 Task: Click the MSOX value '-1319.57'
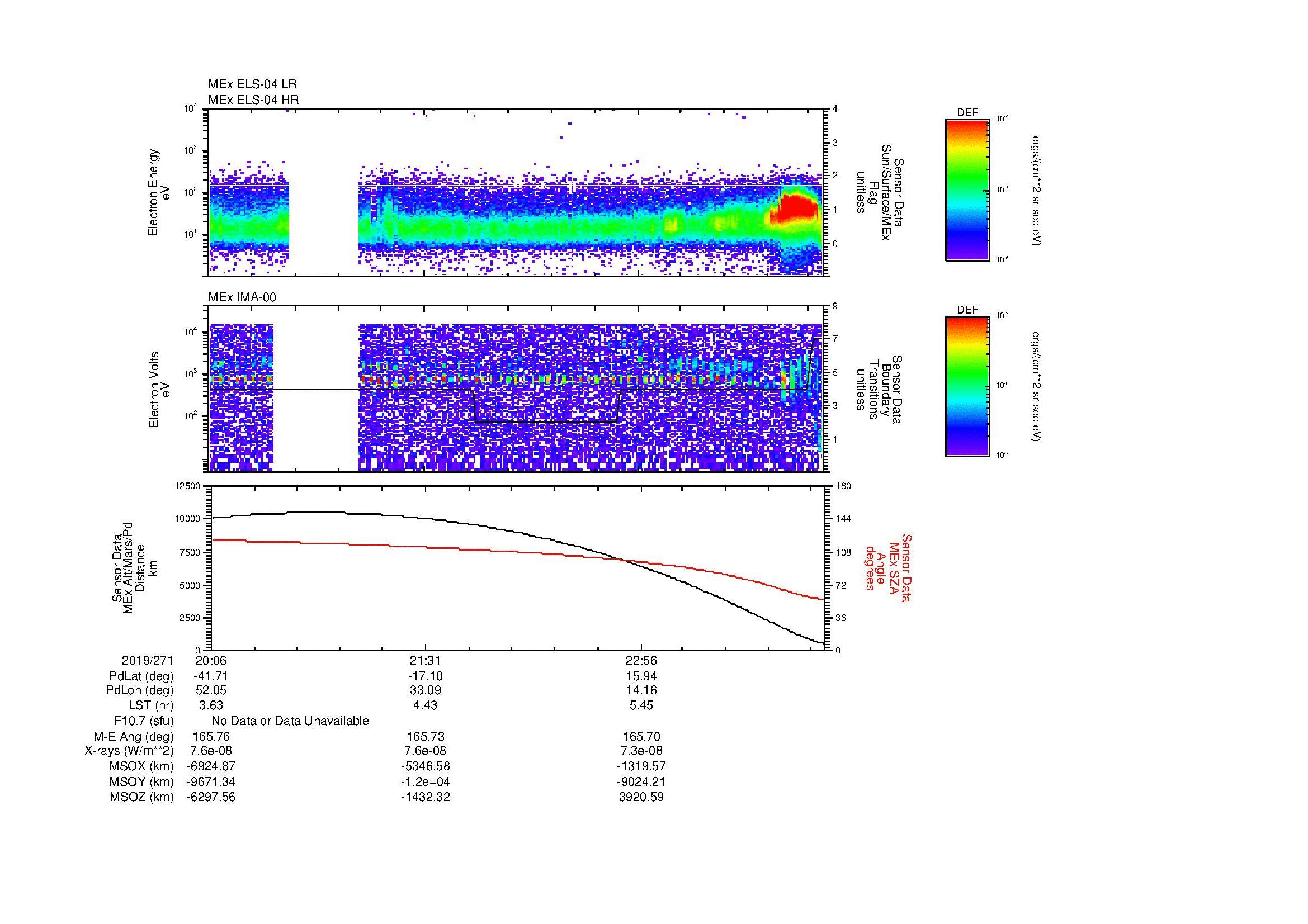(x=641, y=766)
